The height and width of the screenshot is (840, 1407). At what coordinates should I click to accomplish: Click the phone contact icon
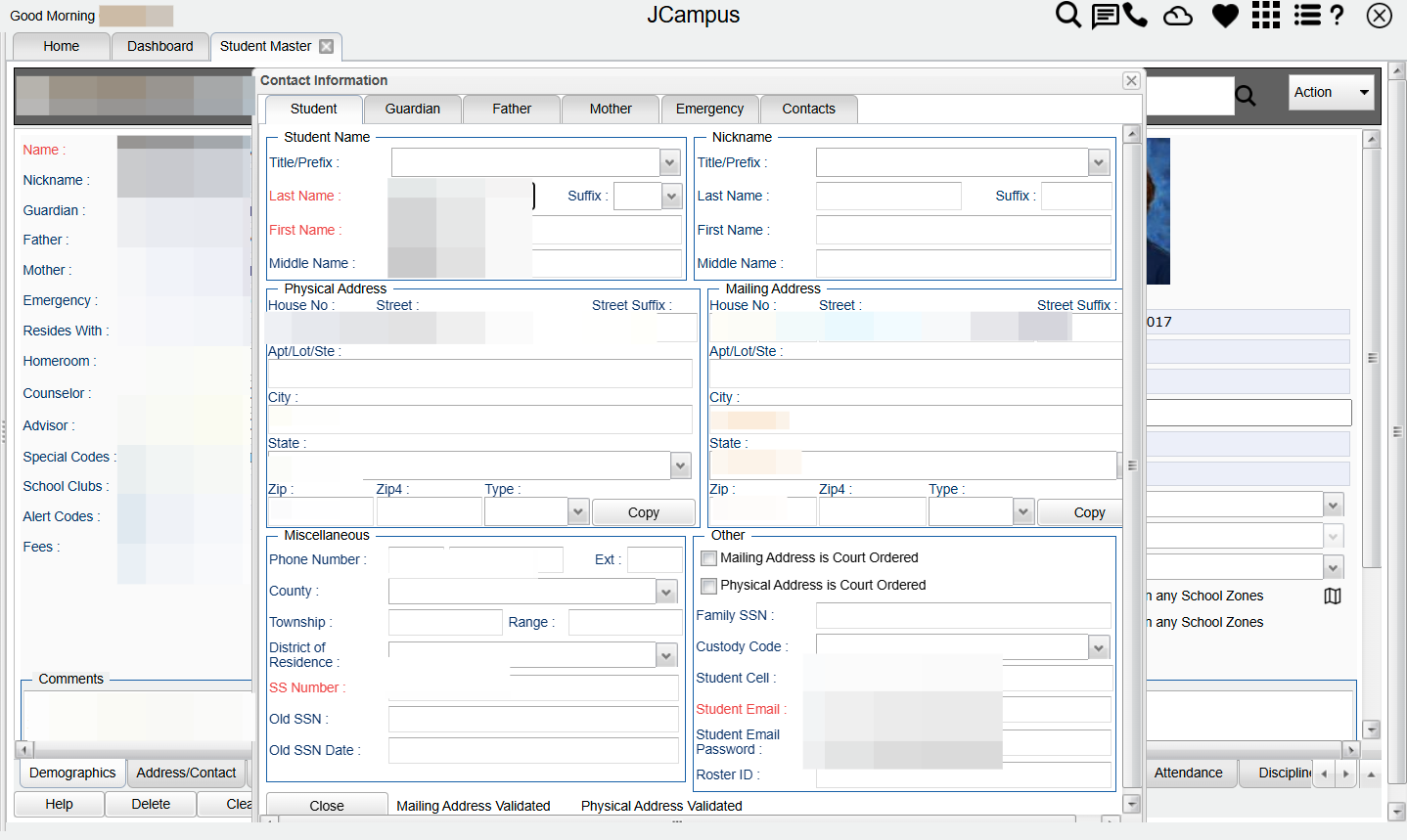[1135, 15]
